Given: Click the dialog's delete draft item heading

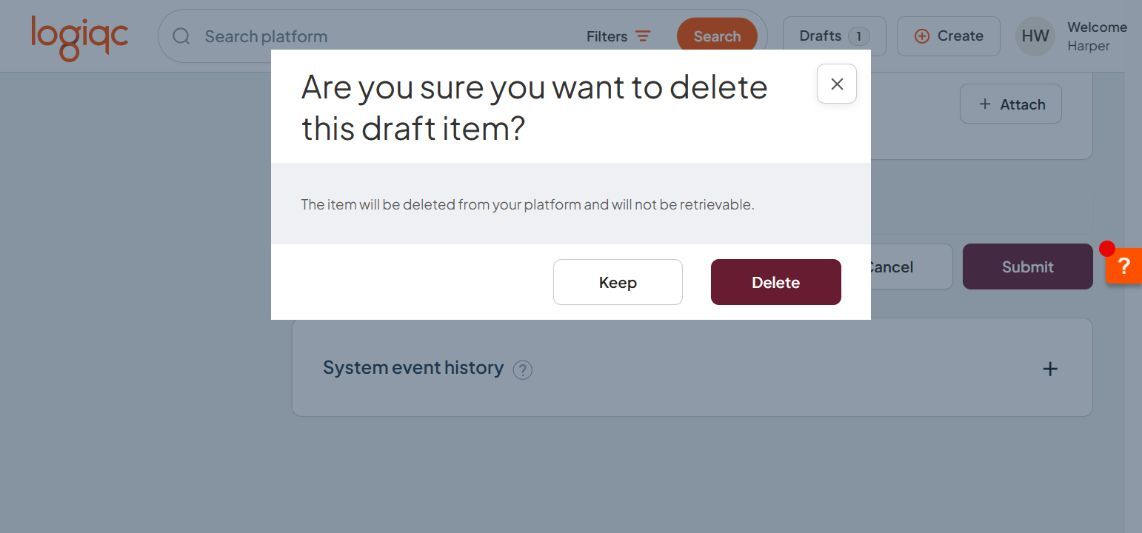Looking at the screenshot, I should [x=534, y=108].
